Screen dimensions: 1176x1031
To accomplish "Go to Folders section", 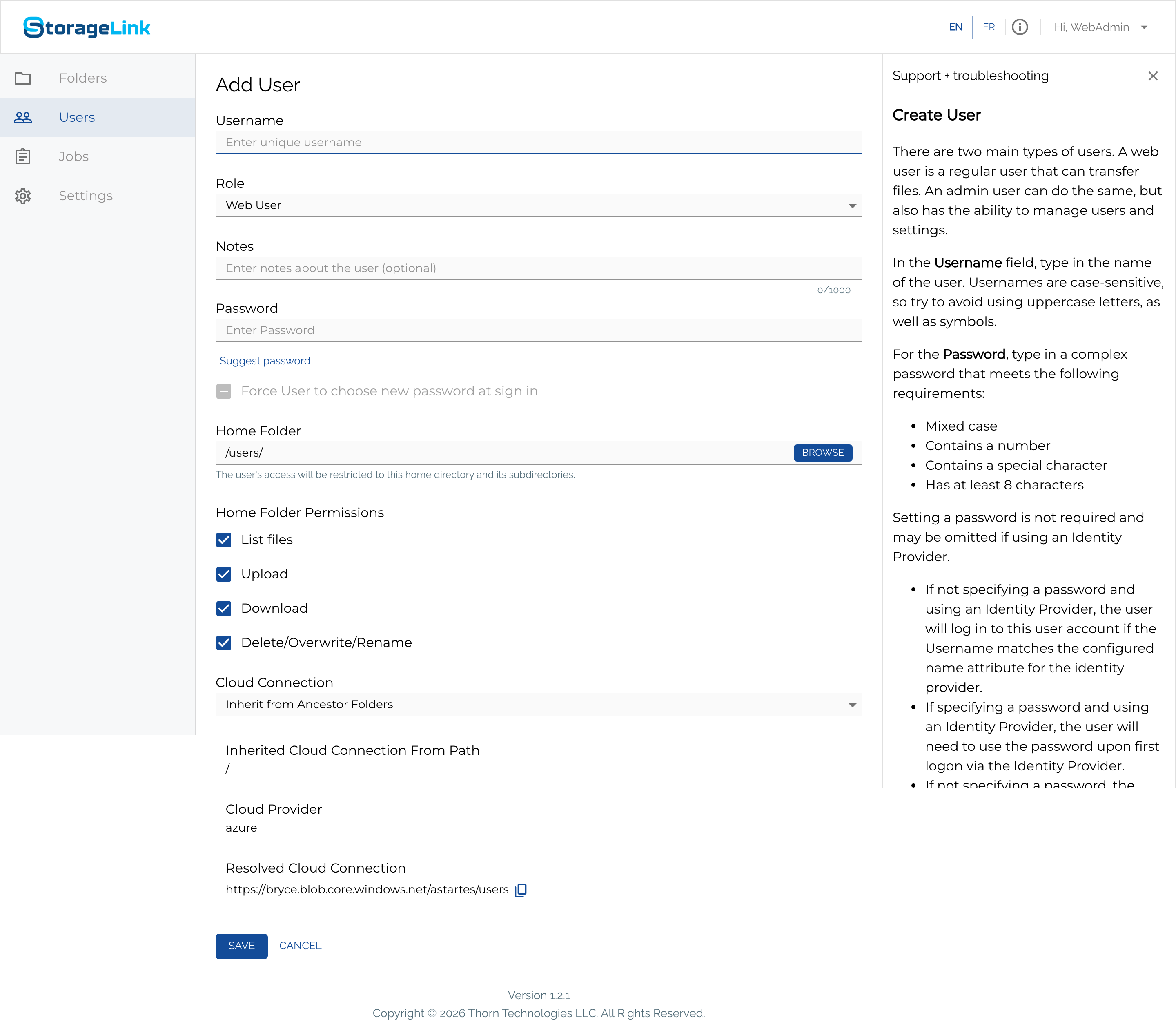I will click(98, 78).
